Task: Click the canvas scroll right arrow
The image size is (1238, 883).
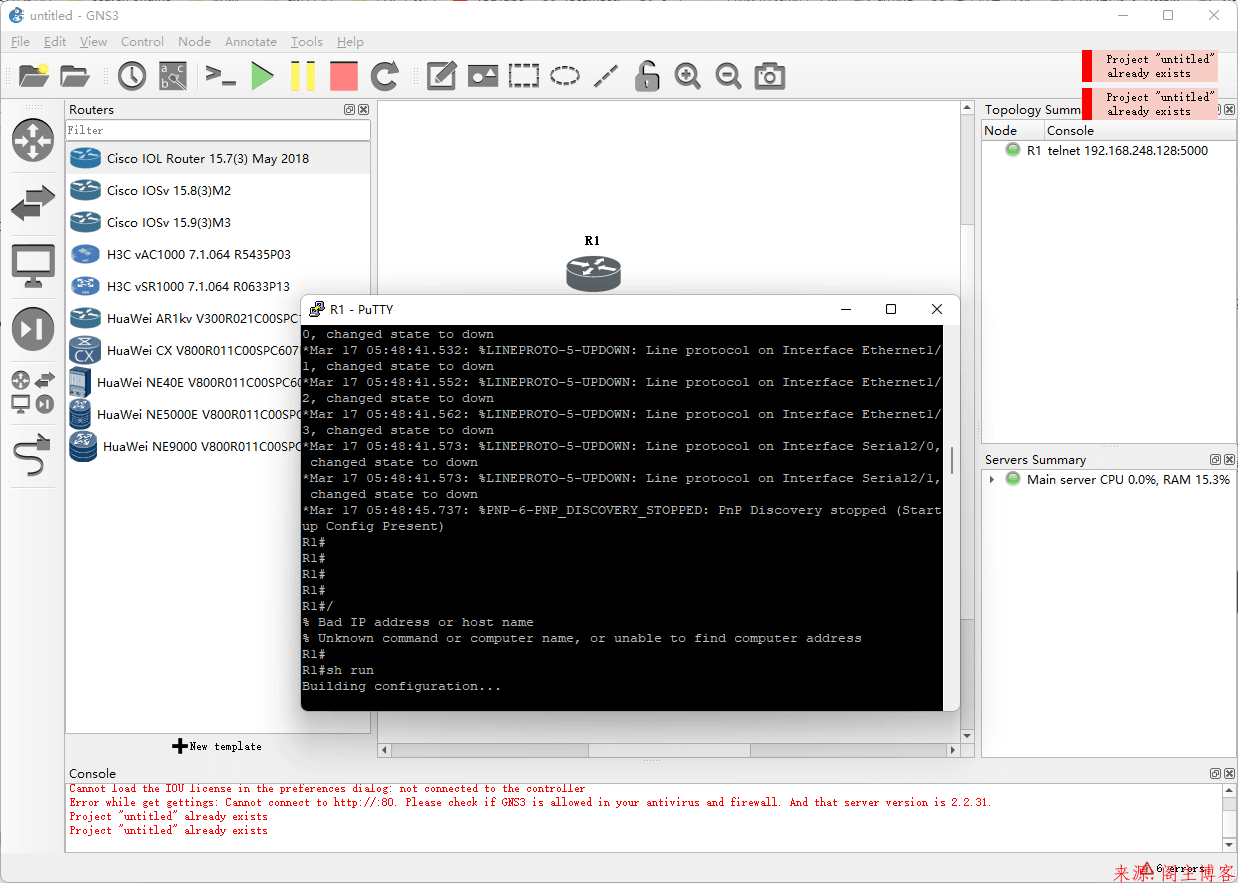Action: [953, 750]
